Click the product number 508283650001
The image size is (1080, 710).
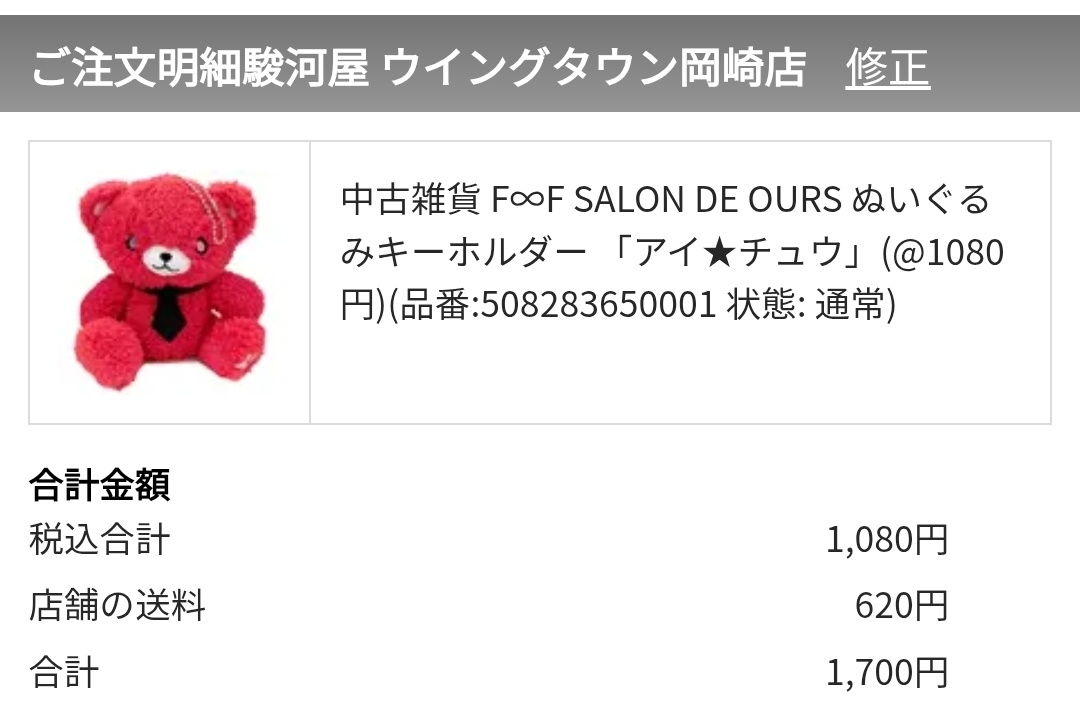pyautogui.click(x=599, y=304)
